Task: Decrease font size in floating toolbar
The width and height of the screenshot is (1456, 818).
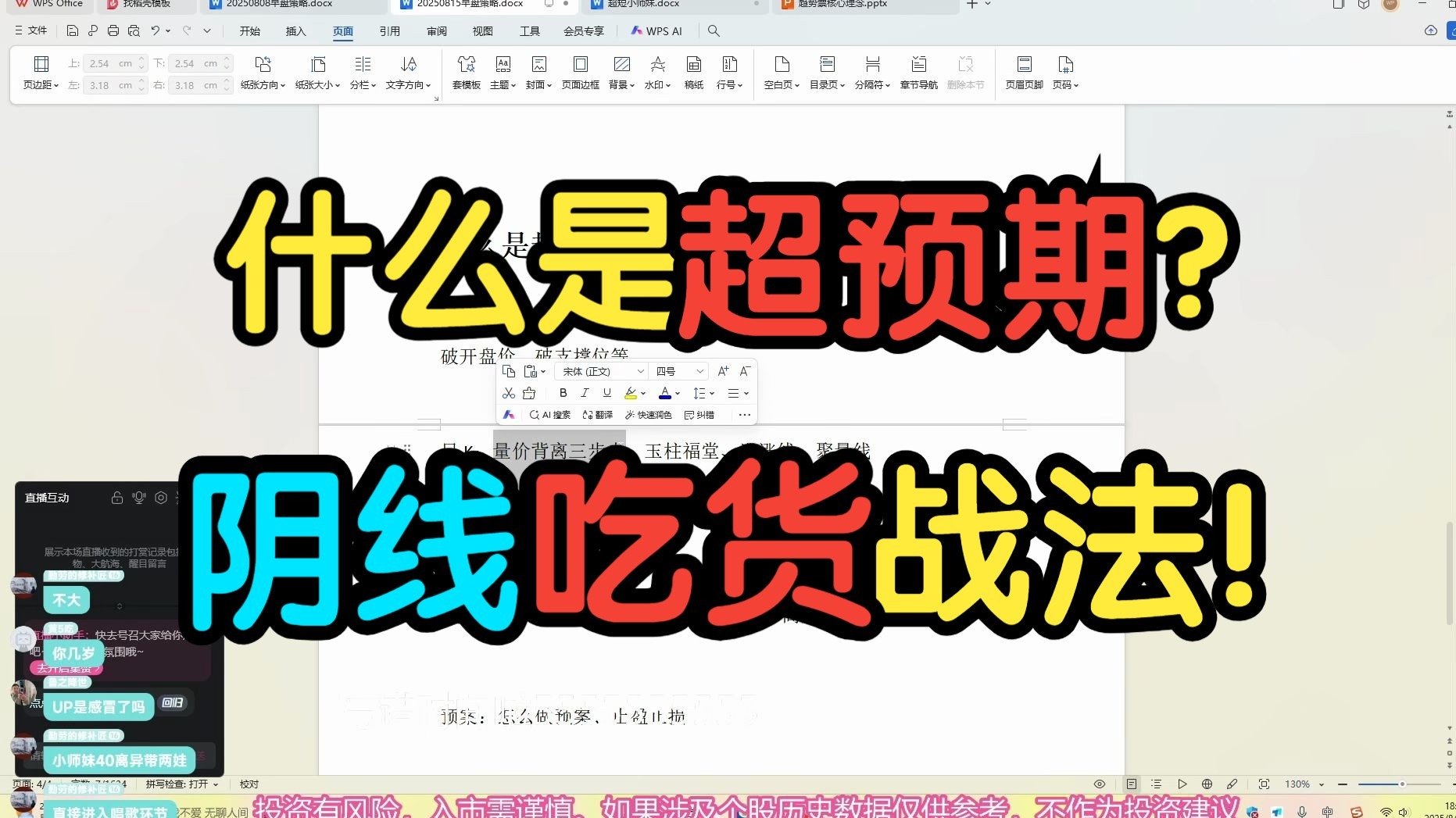Action: click(745, 371)
